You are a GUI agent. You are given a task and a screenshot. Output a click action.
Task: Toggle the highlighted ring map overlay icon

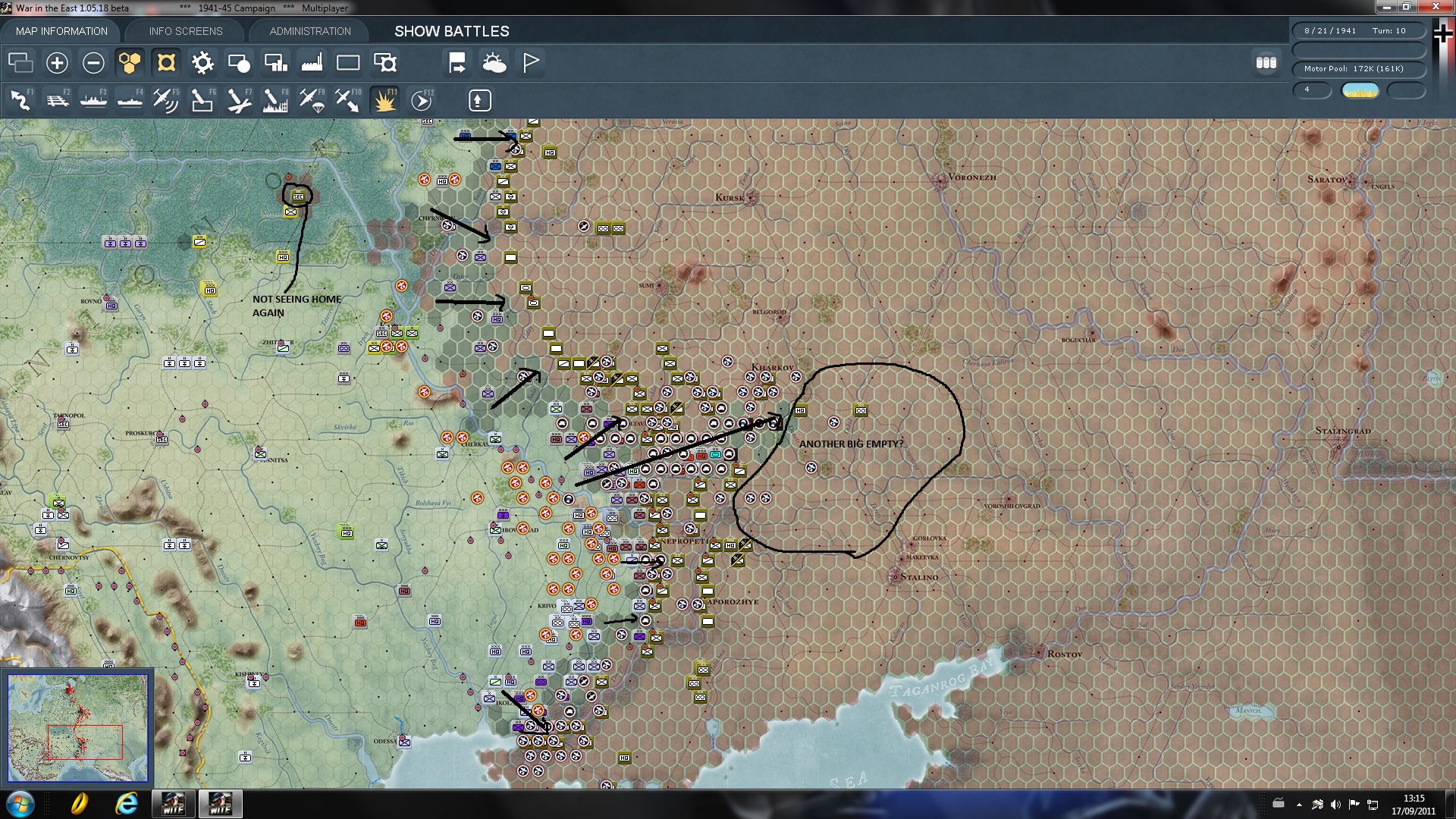166,62
